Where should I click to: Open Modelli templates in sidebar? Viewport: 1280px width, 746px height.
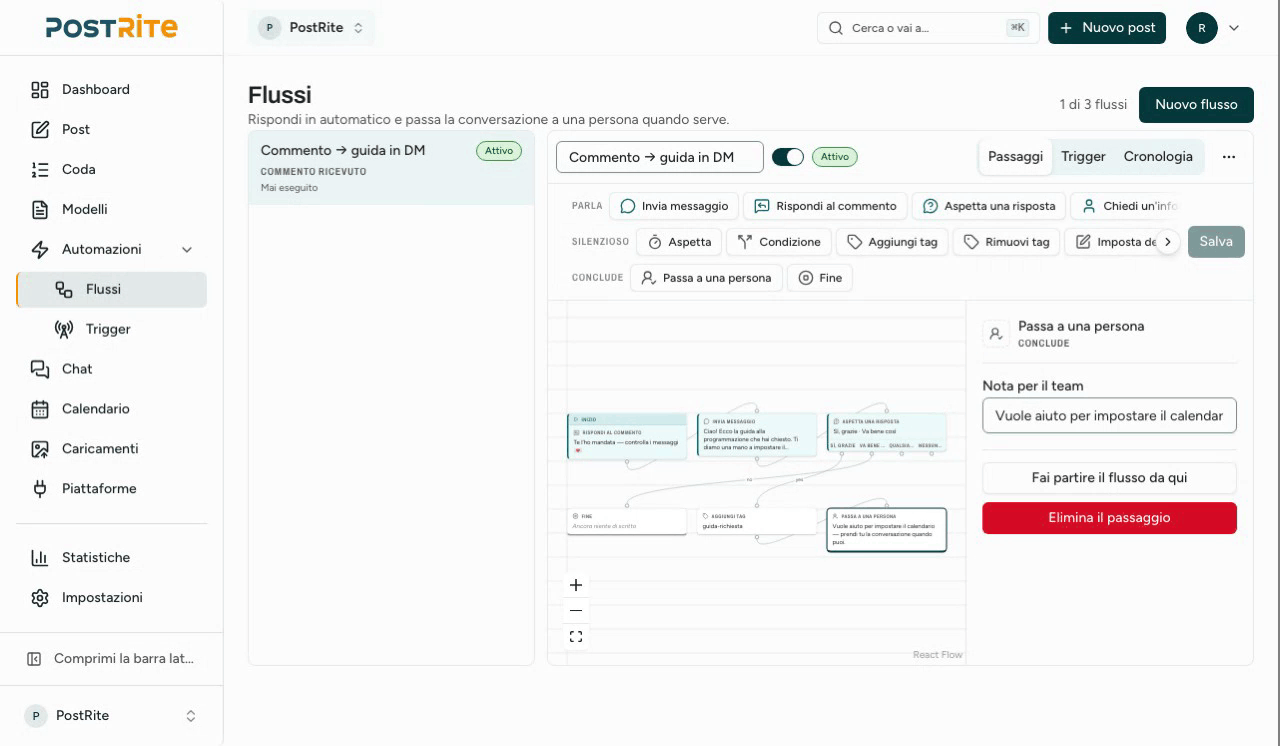point(111,209)
